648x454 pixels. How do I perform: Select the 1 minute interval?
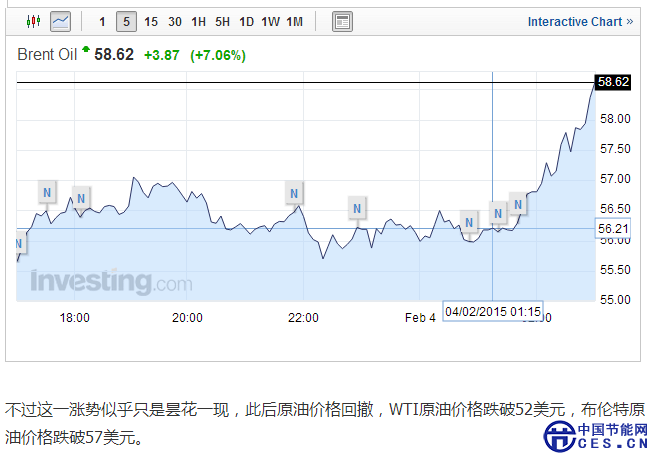point(102,21)
